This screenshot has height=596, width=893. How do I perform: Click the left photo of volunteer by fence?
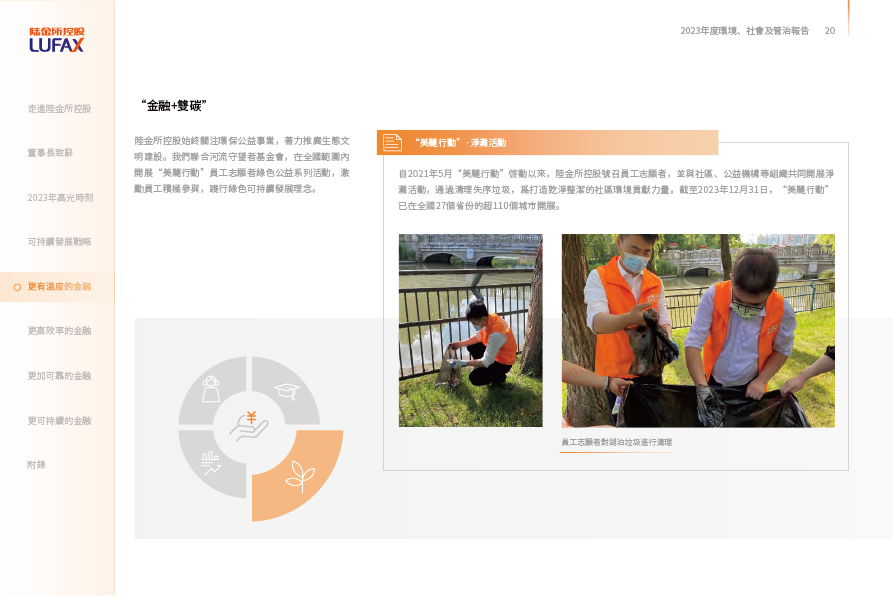point(470,330)
